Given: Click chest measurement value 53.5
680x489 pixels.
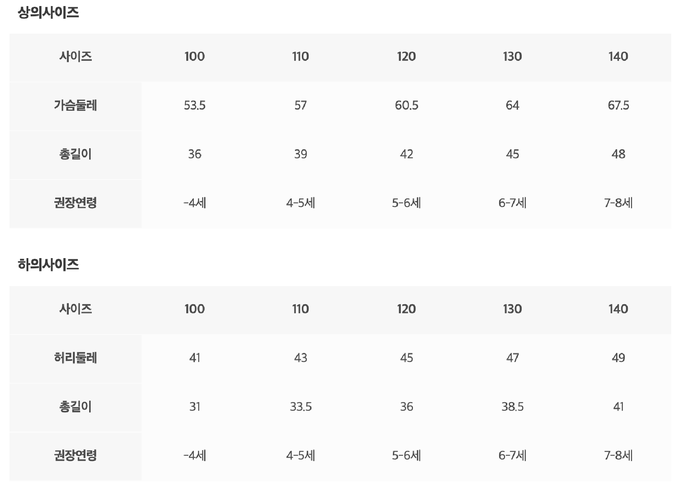Looking at the screenshot, I should click(x=195, y=105).
